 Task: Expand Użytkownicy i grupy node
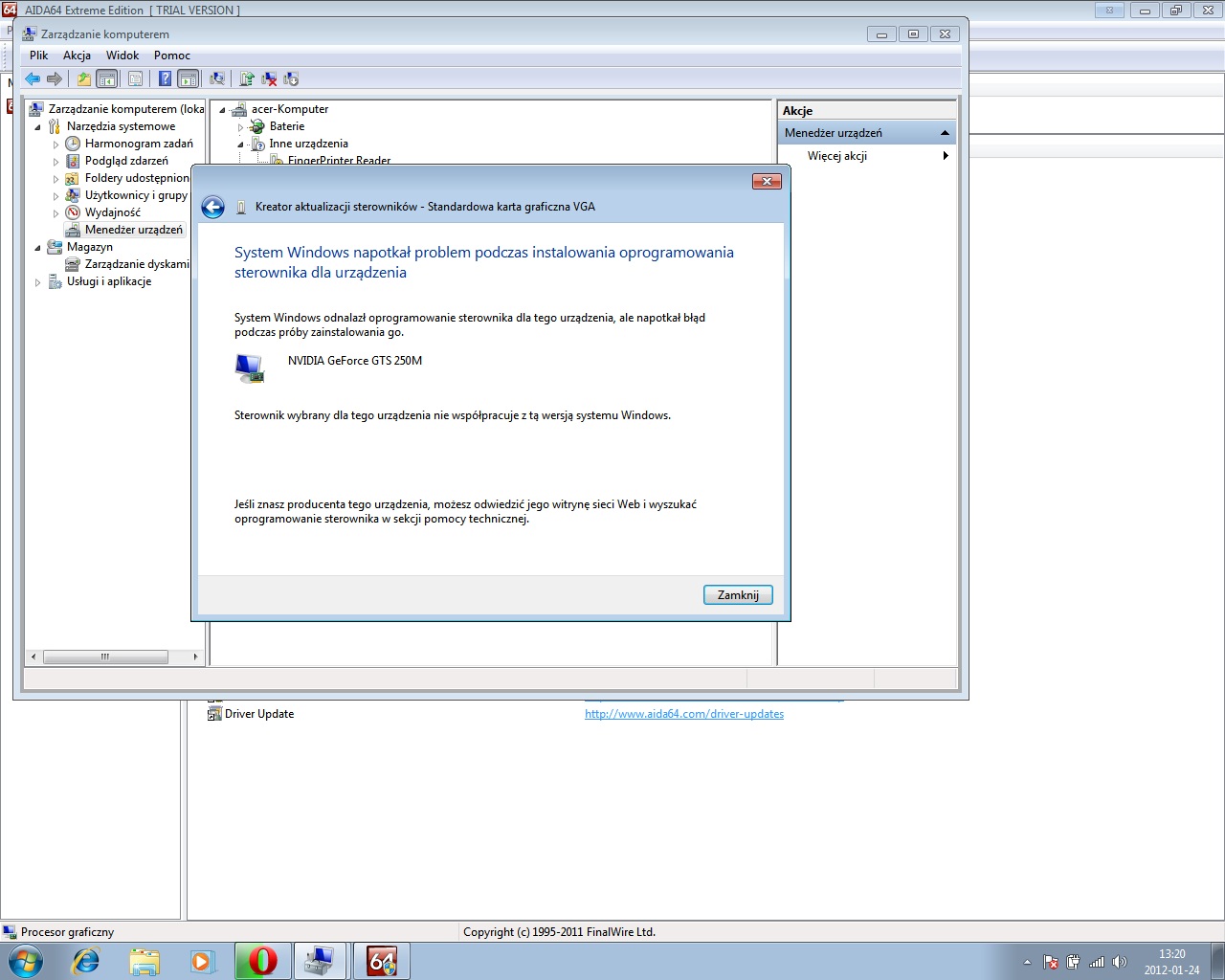(56, 196)
